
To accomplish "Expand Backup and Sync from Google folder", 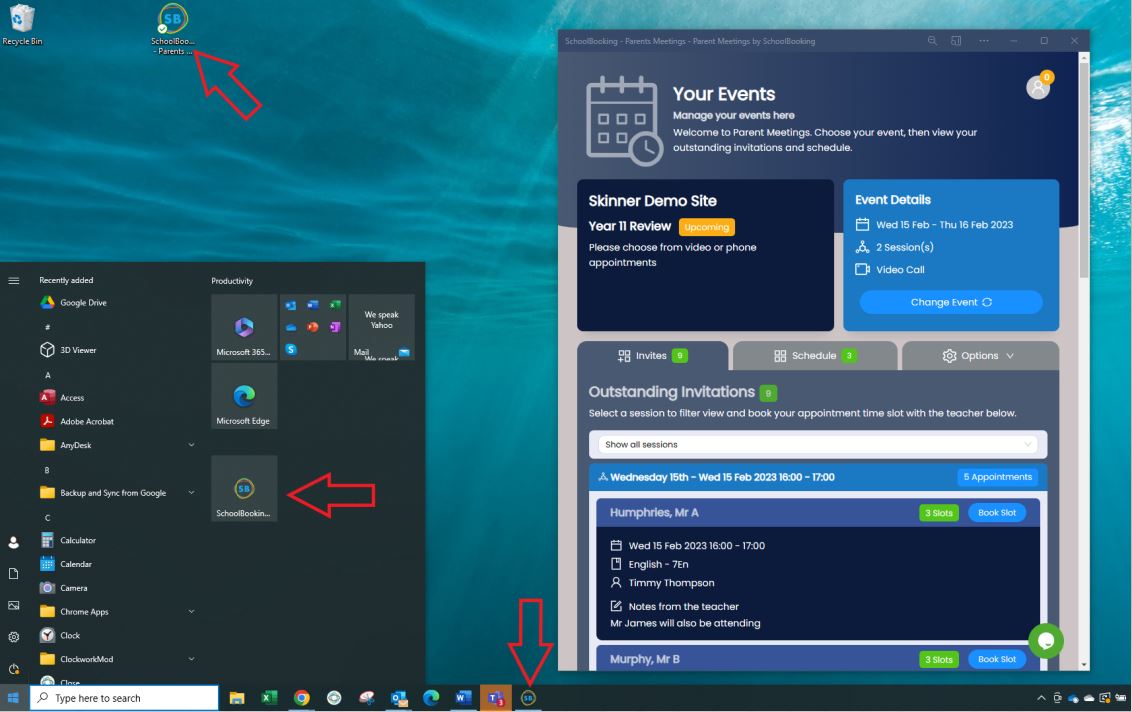I will coord(117,492).
